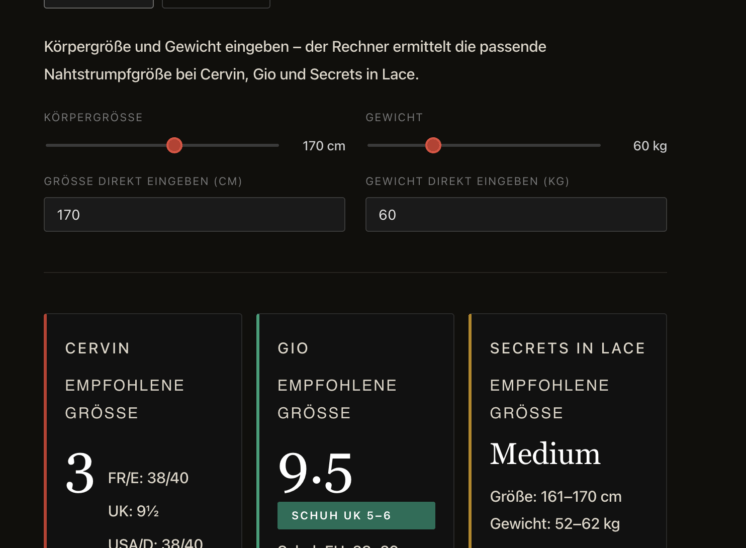This screenshot has height=548, width=746.
Task: Select the Gio card heading
Action: pos(293,348)
